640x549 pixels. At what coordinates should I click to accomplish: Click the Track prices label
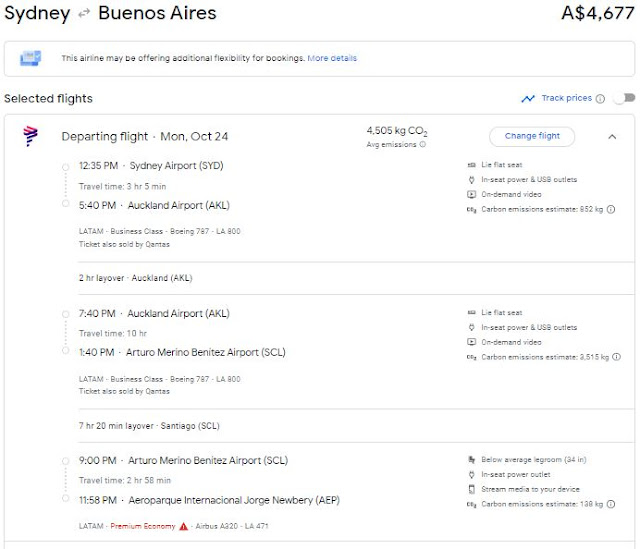point(566,98)
